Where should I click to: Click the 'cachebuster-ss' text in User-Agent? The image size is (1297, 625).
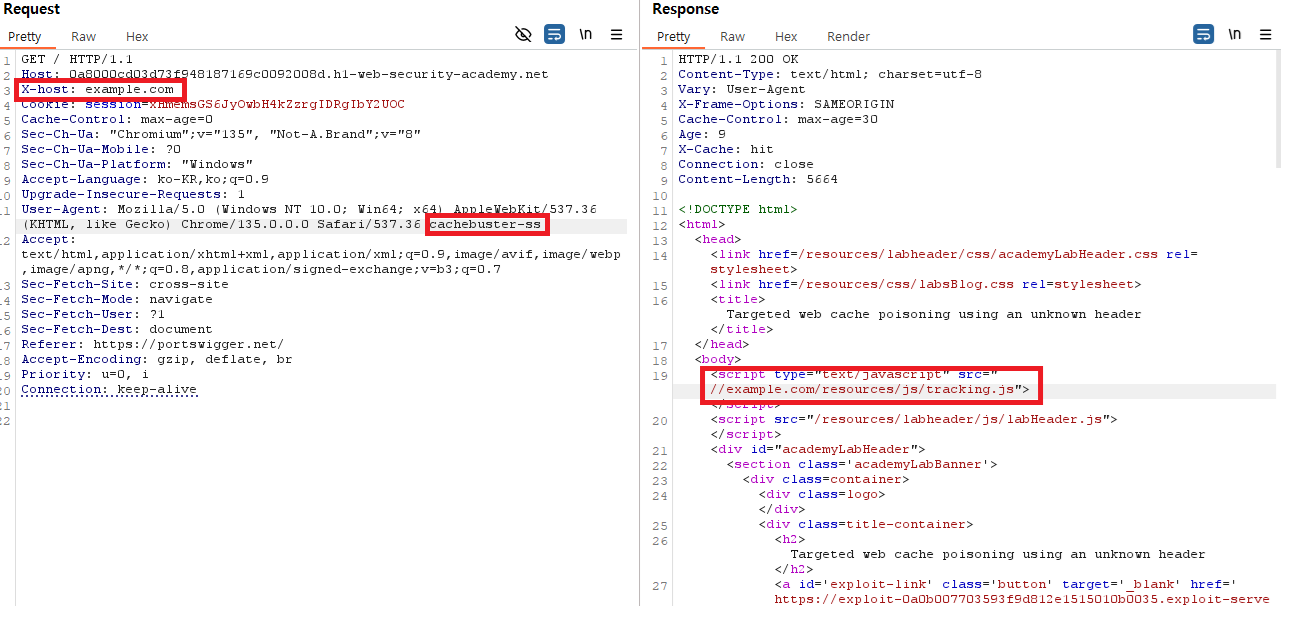pos(485,224)
